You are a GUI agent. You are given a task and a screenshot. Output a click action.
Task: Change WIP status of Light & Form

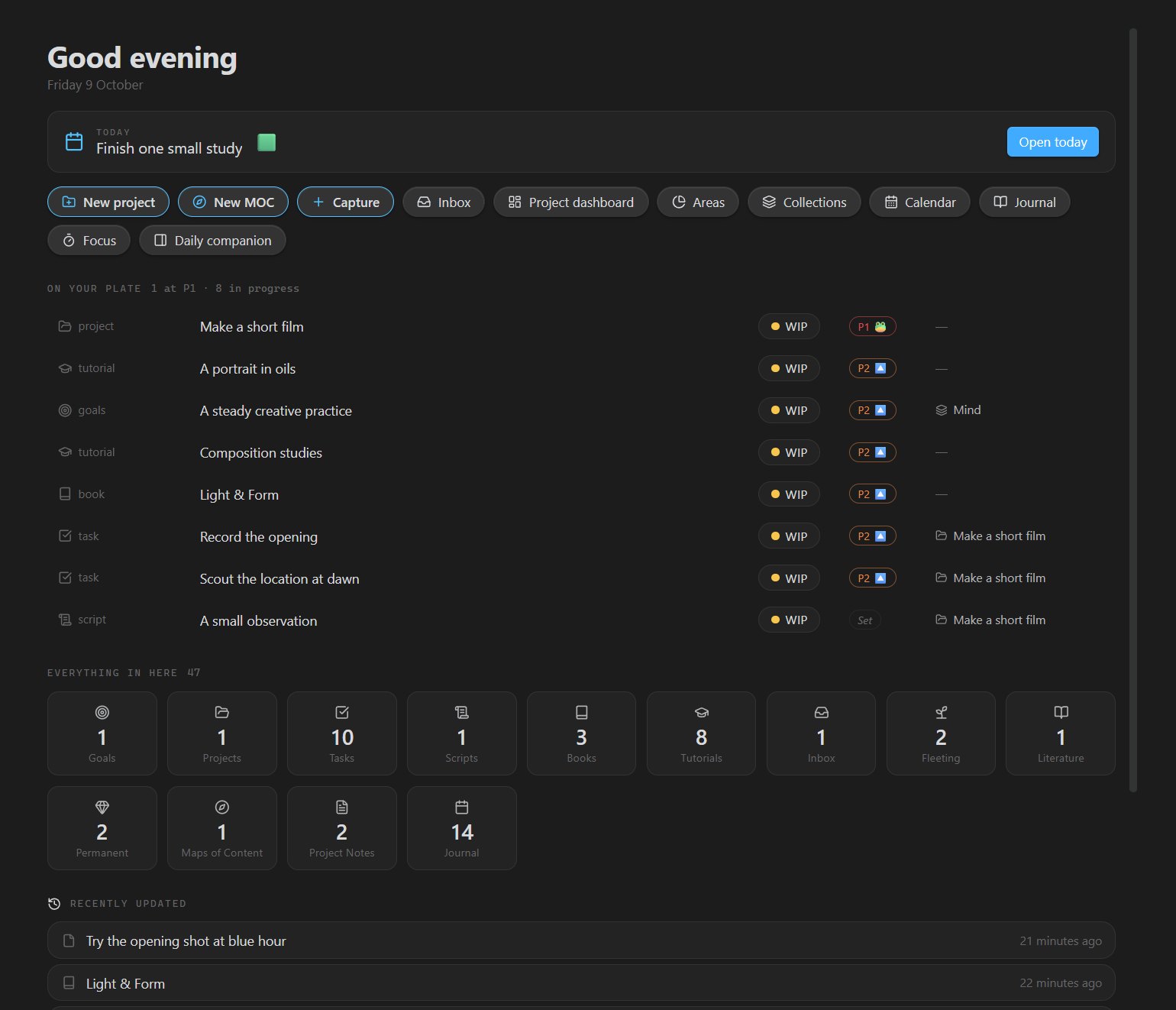coord(789,494)
